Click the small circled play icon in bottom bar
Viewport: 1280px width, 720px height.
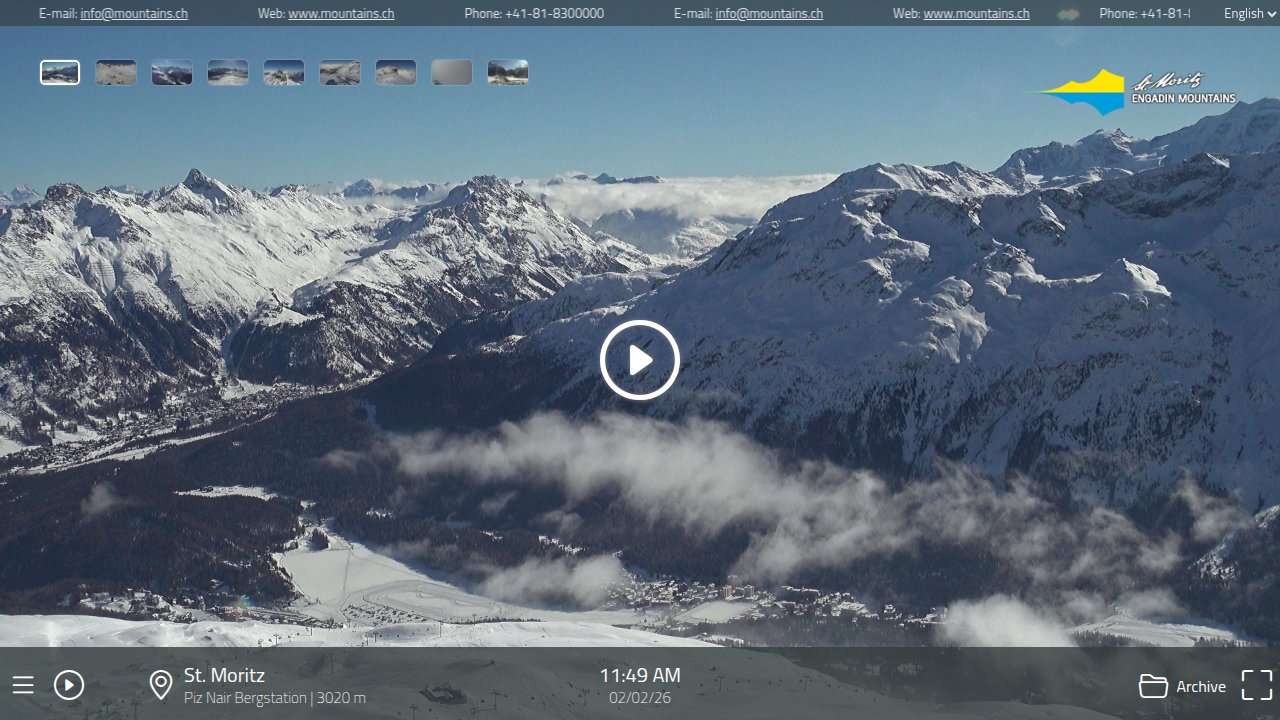coord(69,685)
